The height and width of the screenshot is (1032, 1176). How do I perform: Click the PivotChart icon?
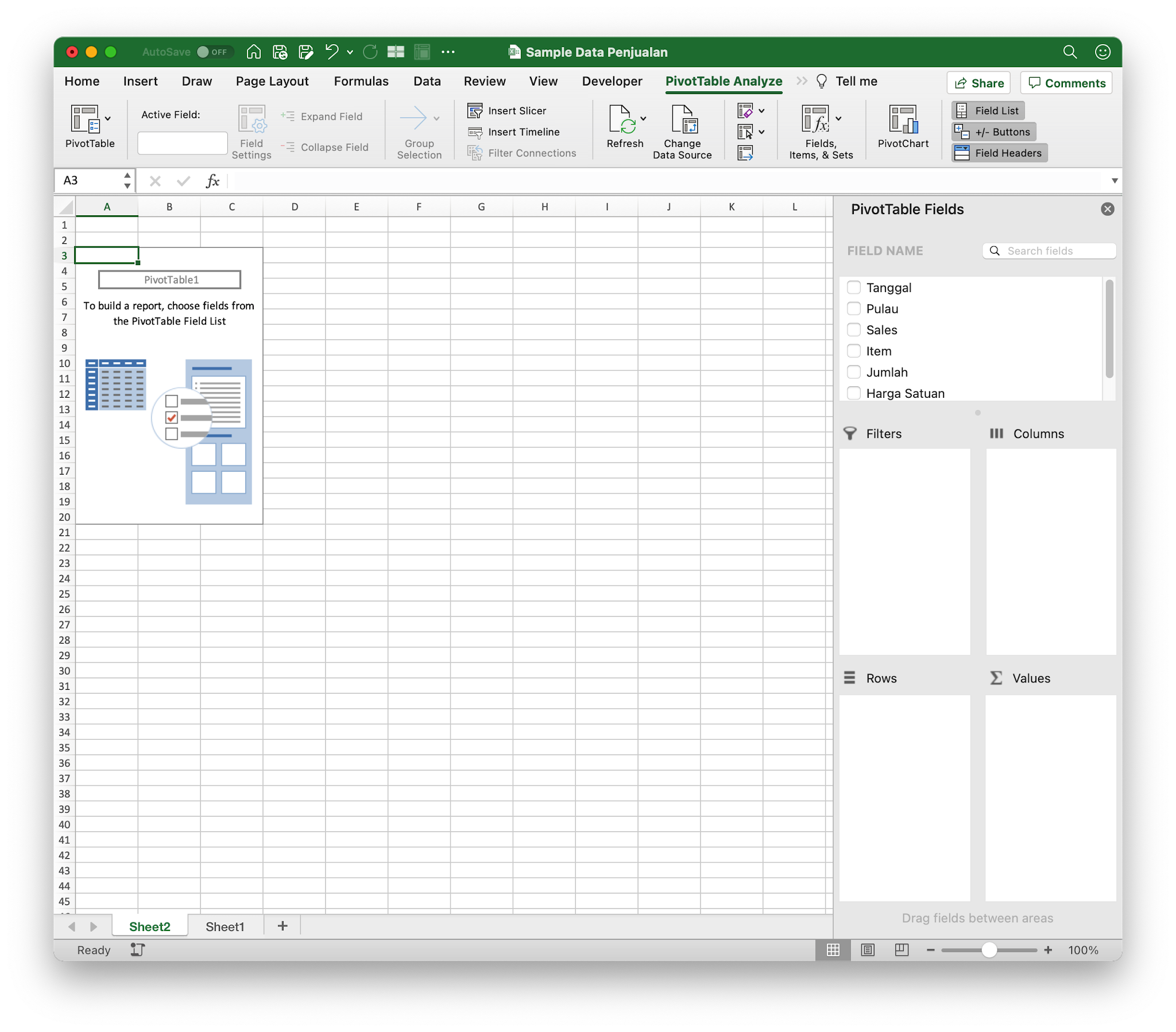pos(902,119)
